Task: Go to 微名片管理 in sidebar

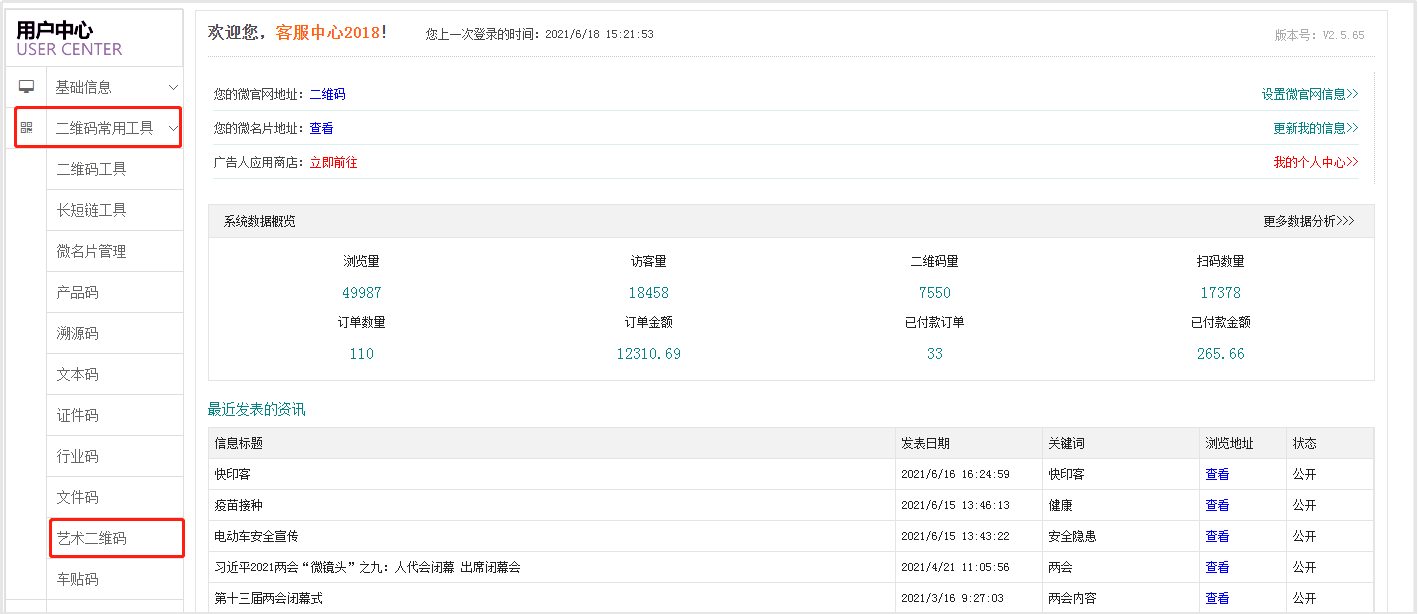Action: 92,251
